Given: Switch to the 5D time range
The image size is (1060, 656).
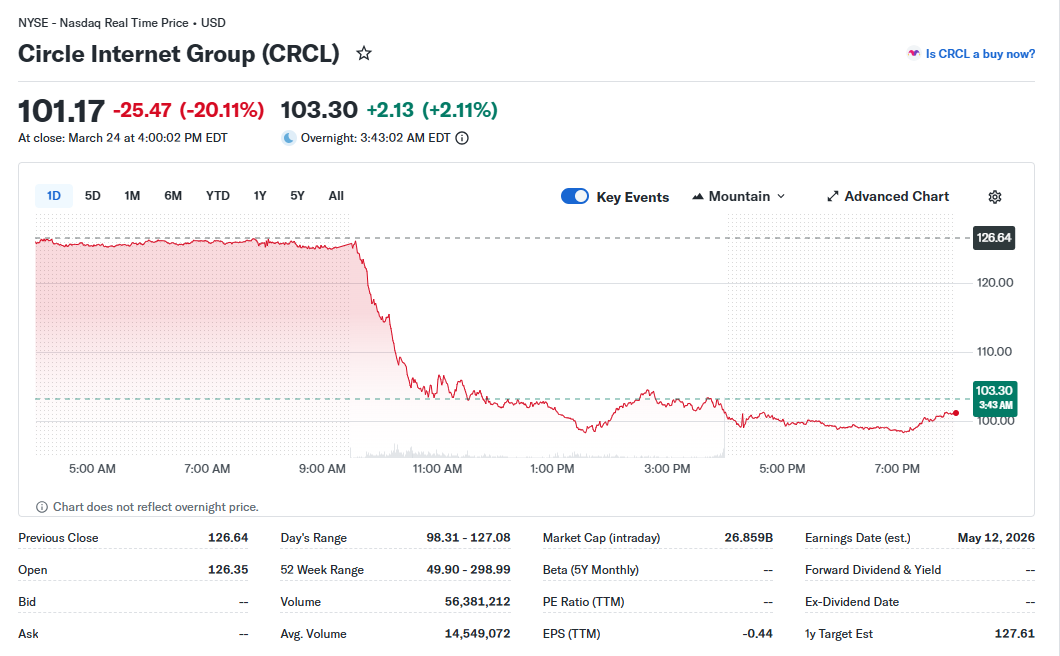Looking at the screenshot, I should click(93, 196).
